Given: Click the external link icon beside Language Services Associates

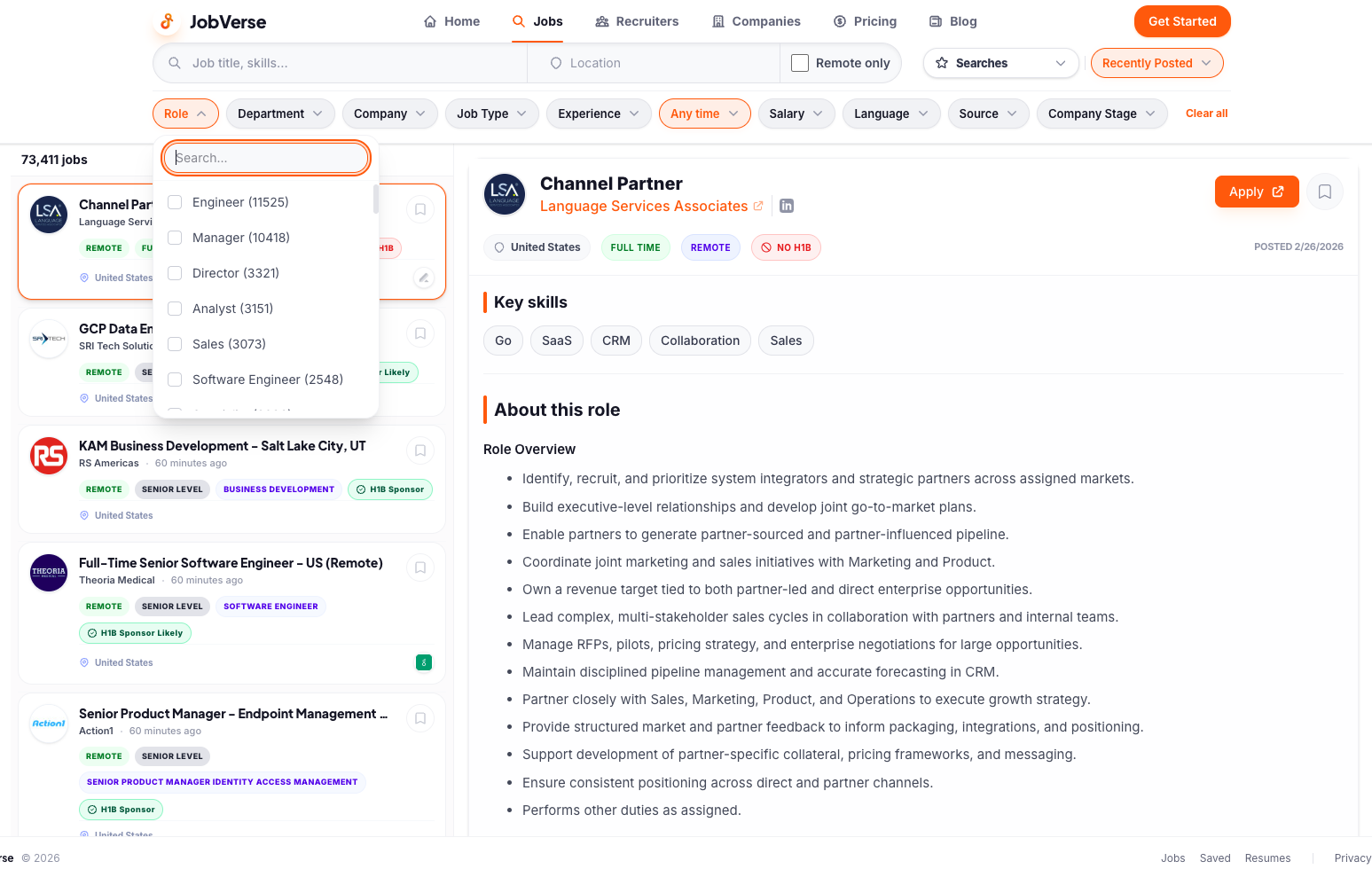Looking at the screenshot, I should 759,205.
